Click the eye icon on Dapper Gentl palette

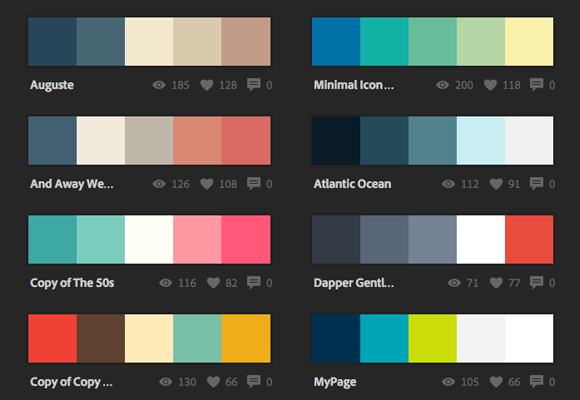click(454, 283)
